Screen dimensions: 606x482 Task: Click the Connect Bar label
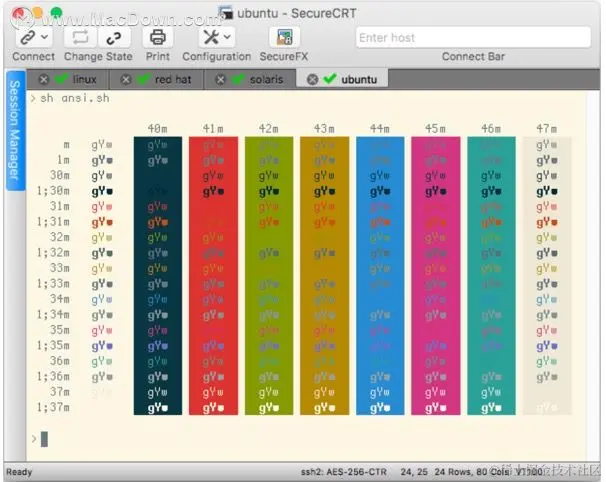click(x=473, y=56)
